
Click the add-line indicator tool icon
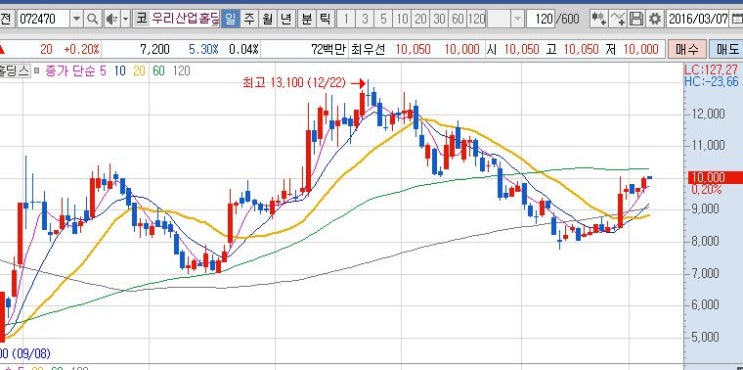617,19
